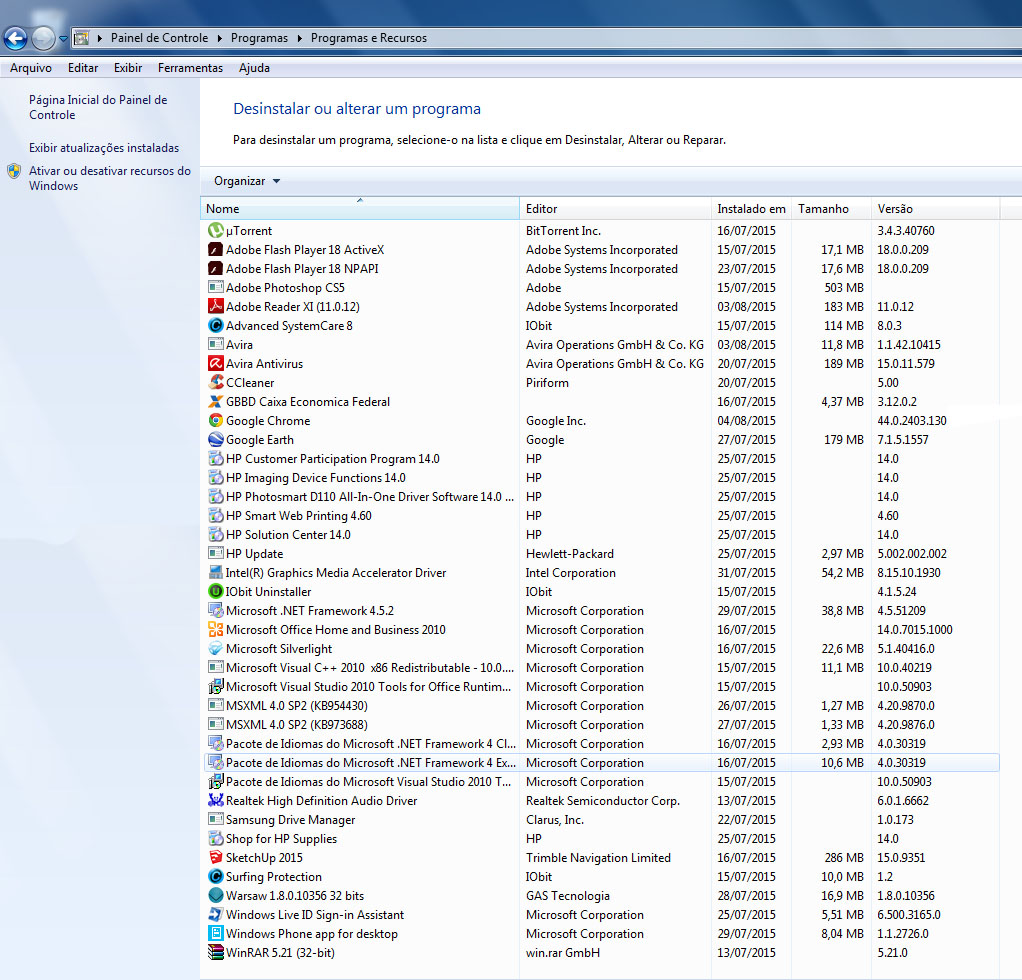Click the GBBD Caixa Economica Federal icon

pyautogui.click(x=215, y=401)
